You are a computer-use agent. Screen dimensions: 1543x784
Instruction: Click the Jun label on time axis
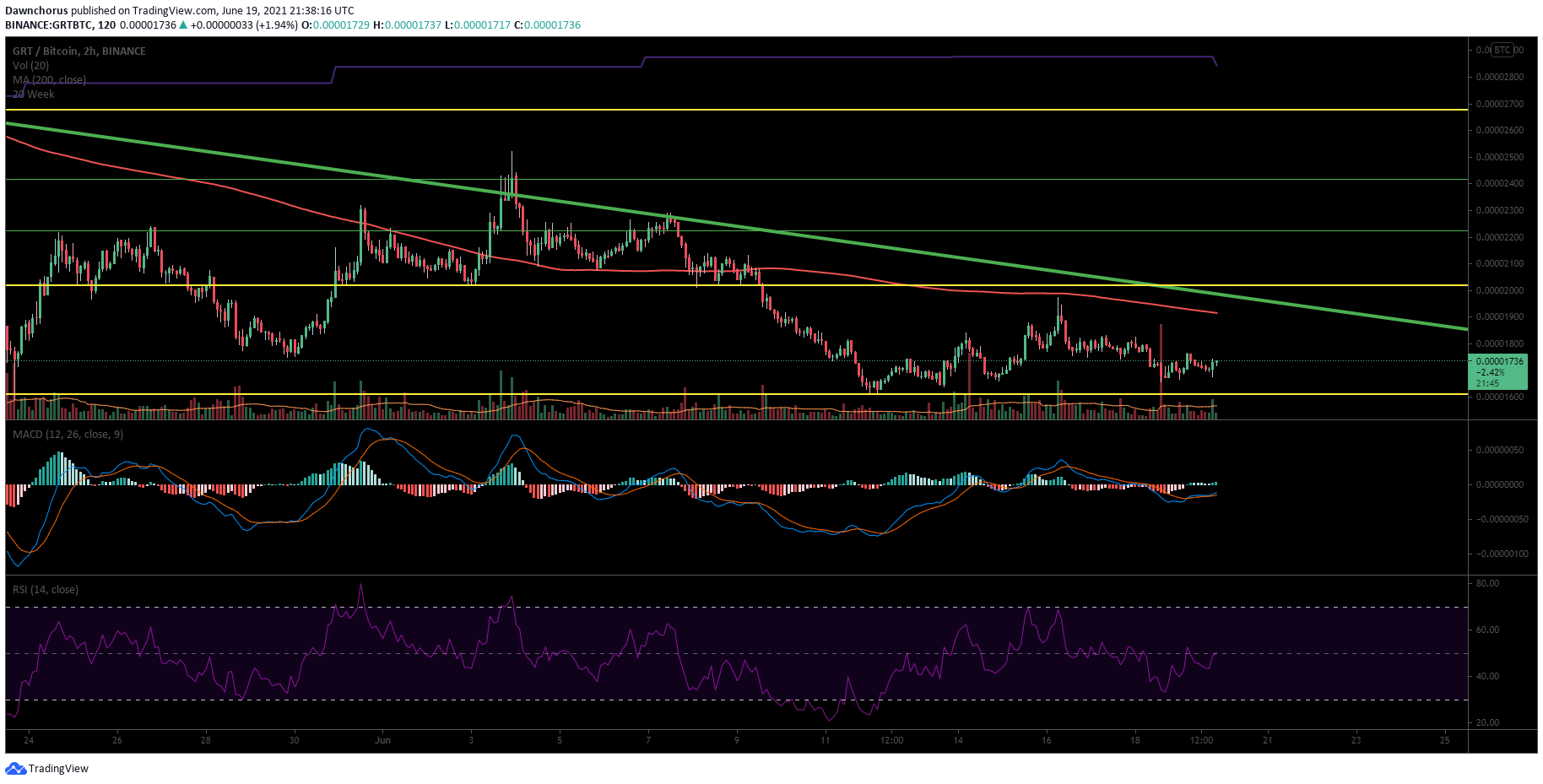[x=383, y=740]
